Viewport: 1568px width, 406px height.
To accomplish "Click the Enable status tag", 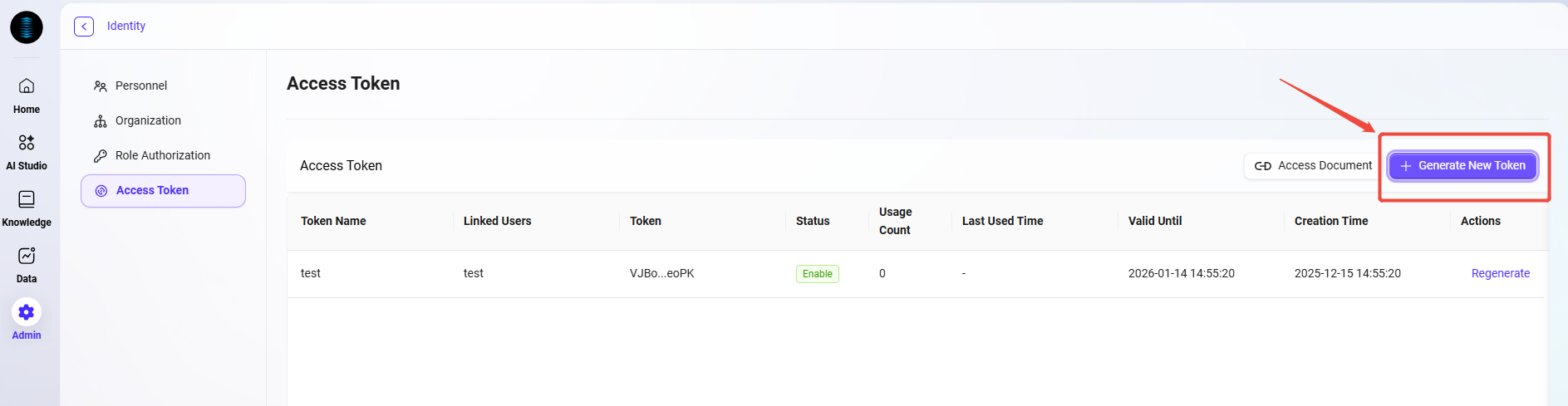I will [x=817, y=274].
